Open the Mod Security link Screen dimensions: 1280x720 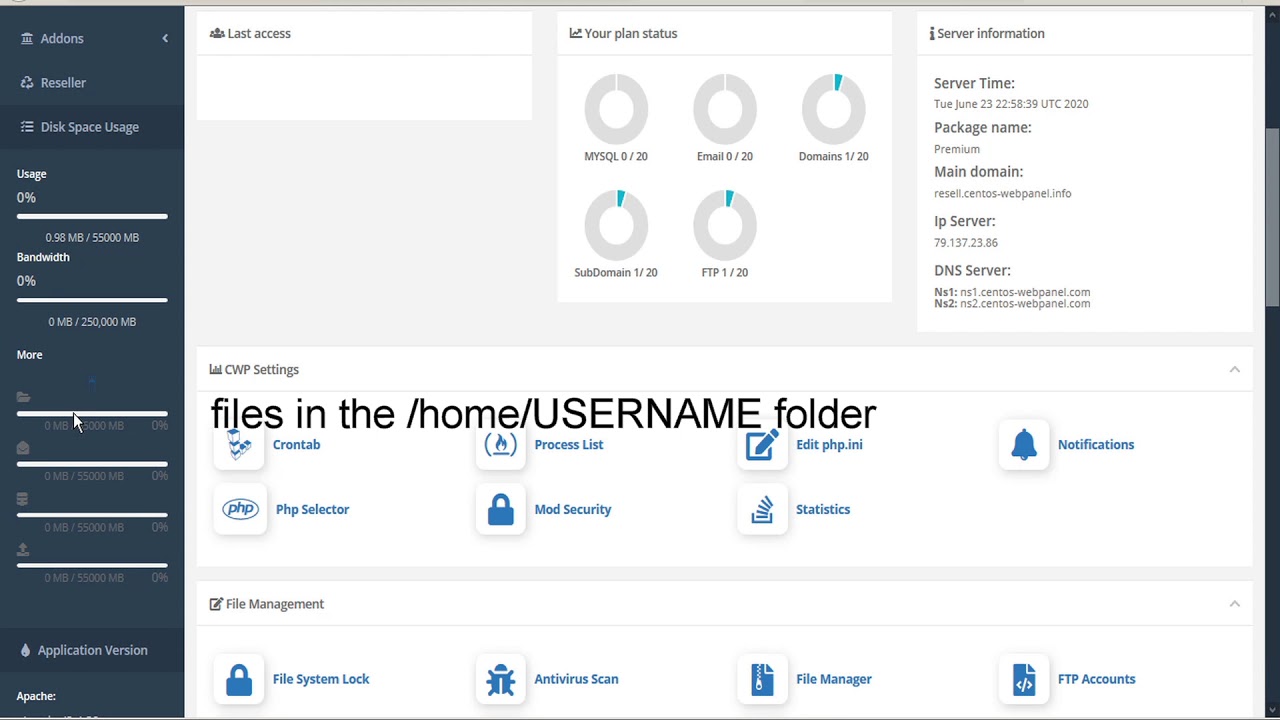[x=572, y=509]
